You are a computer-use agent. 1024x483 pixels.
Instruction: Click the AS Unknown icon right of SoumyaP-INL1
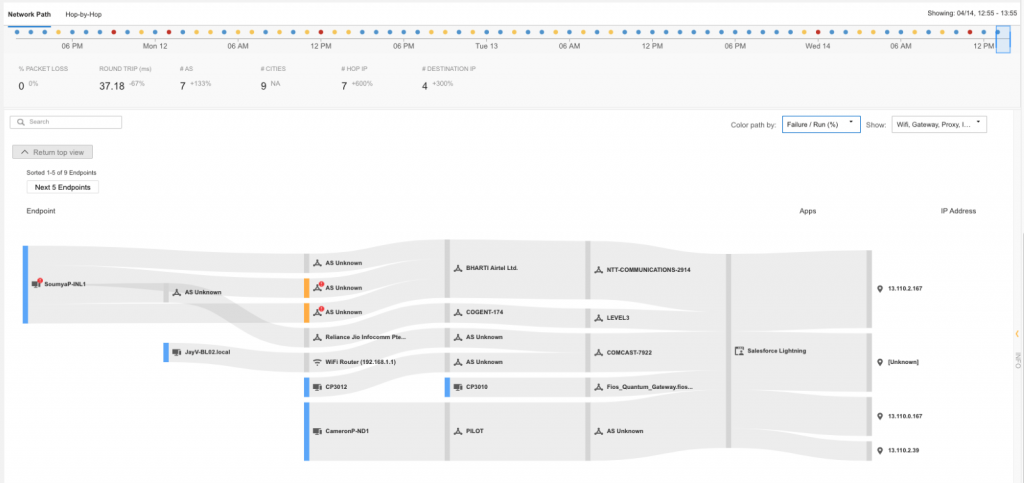[176, 292]
